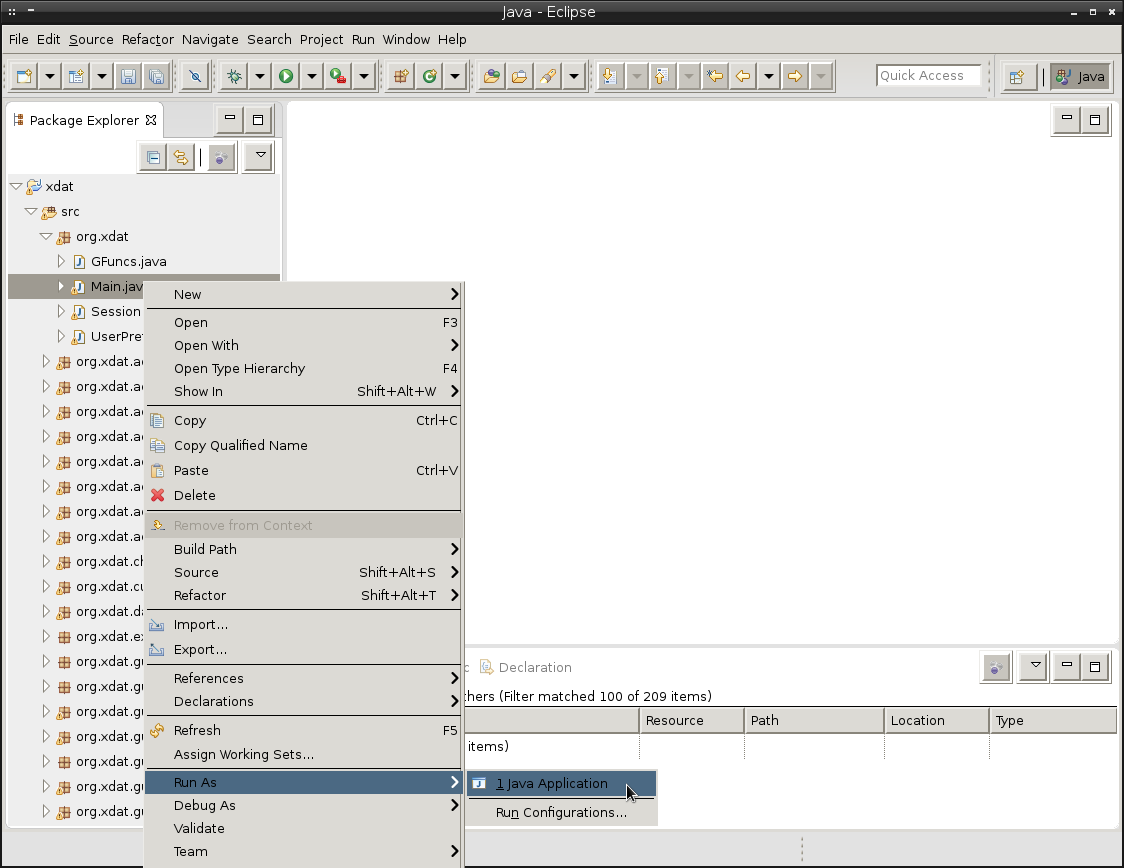Collapse the xdat project tree node
Image resolution: width=1124 pixels, height=868 pixels.
tap(16, 186)
